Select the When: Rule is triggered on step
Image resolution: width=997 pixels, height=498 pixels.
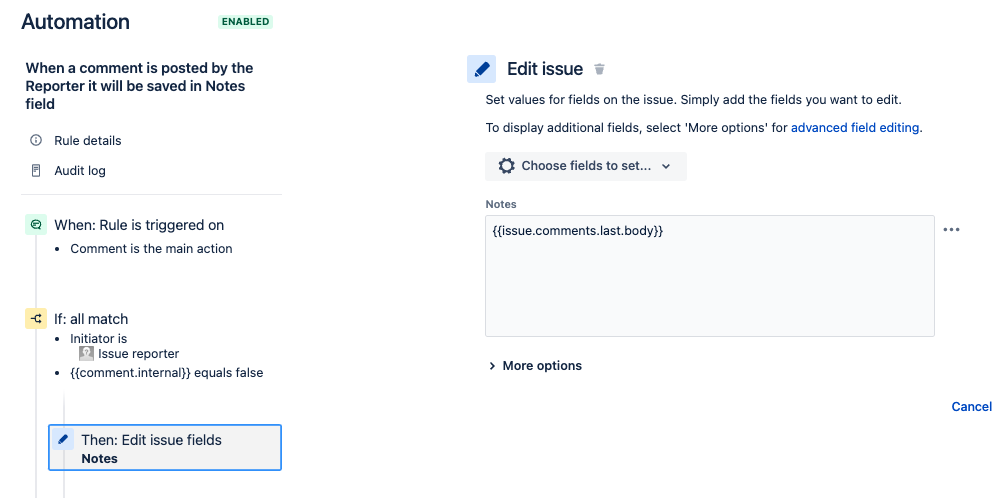click(x=139, y=225)
